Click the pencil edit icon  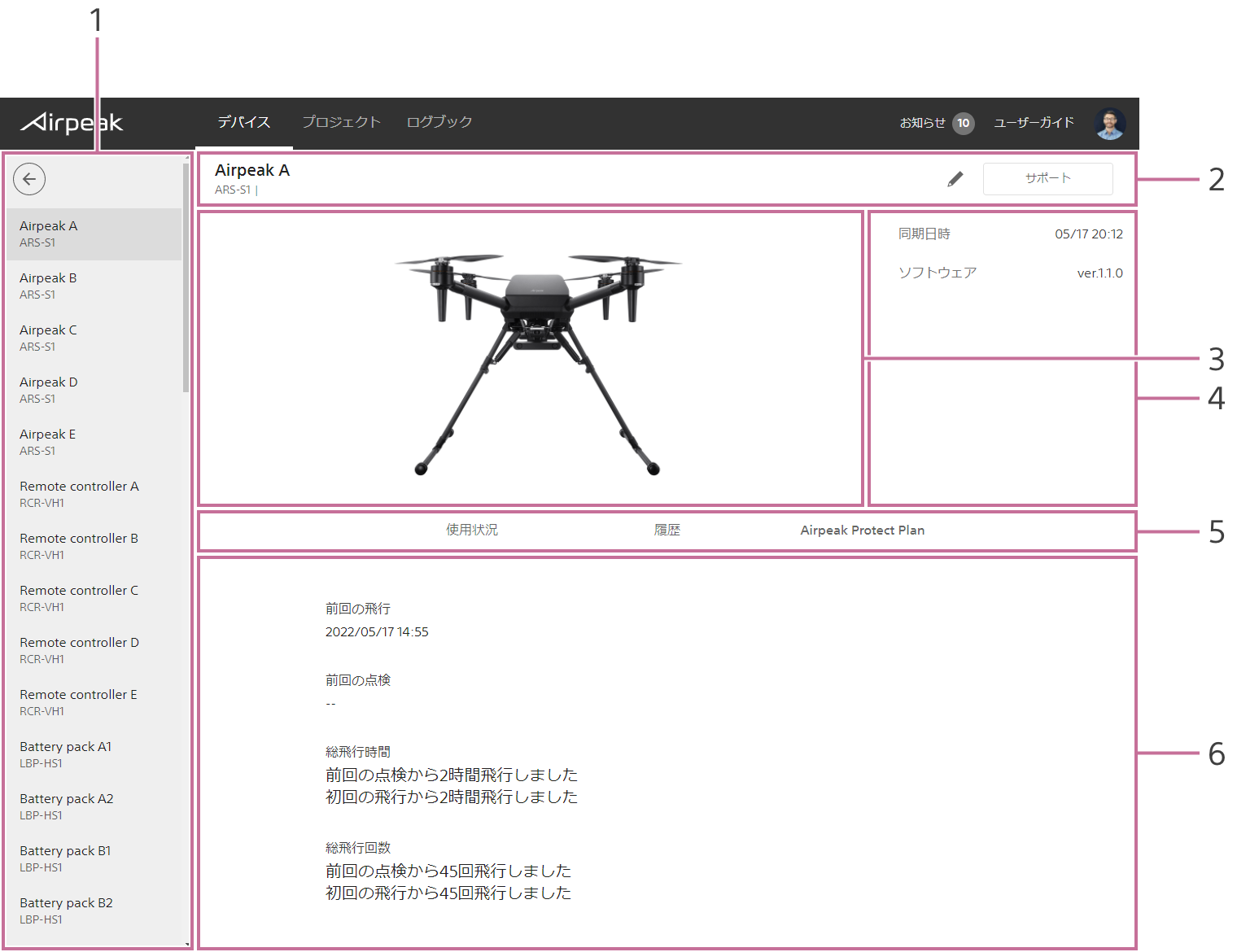coord(955,179)
